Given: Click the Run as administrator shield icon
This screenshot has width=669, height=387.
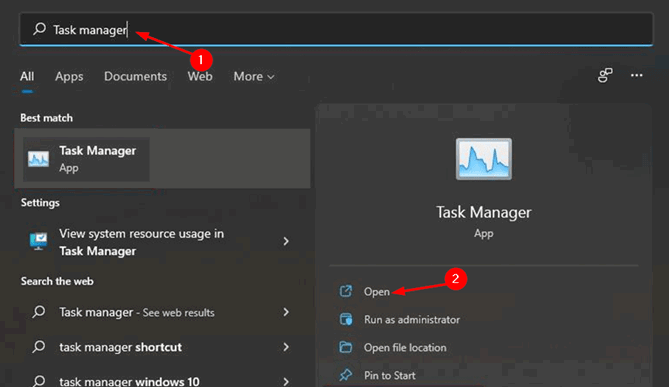Looking at the screenshot, I should [346, 319].
